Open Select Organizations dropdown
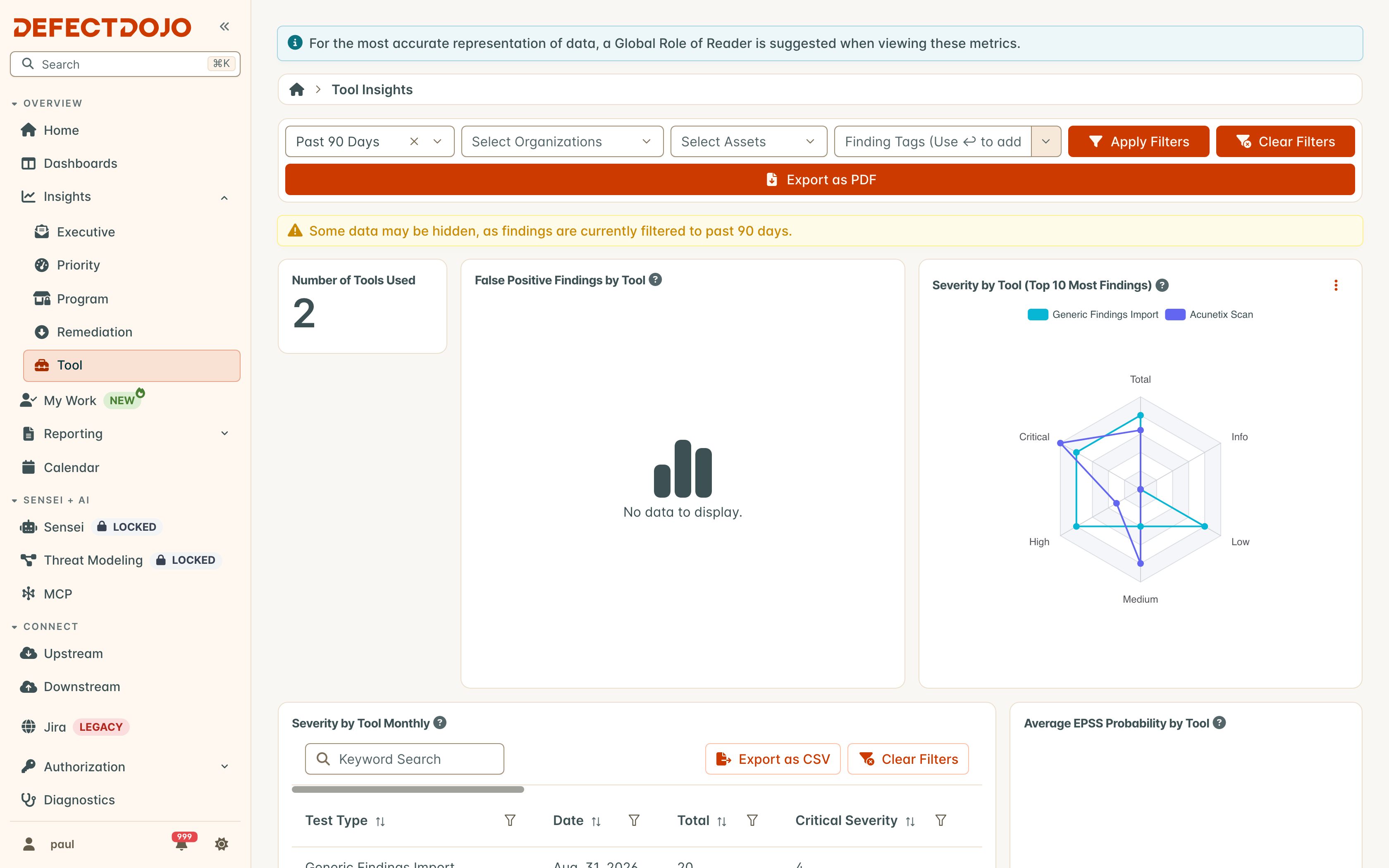This screenshot has width=1389, height=868. 562,141
